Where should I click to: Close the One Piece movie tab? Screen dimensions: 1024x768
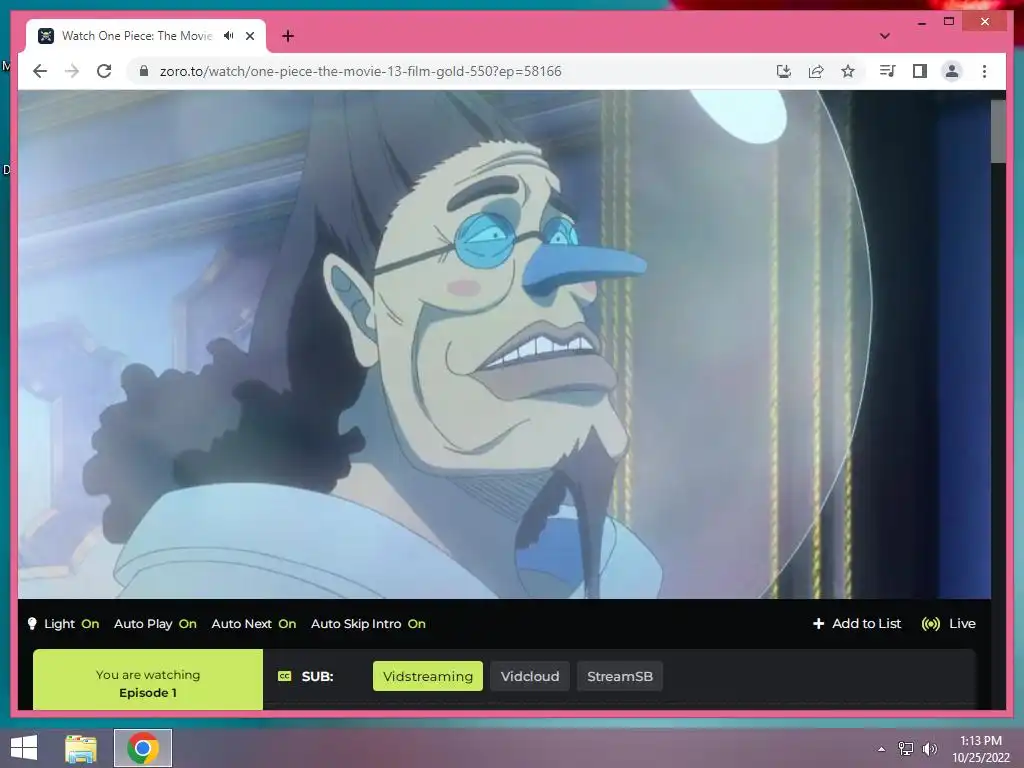[250, 36]
